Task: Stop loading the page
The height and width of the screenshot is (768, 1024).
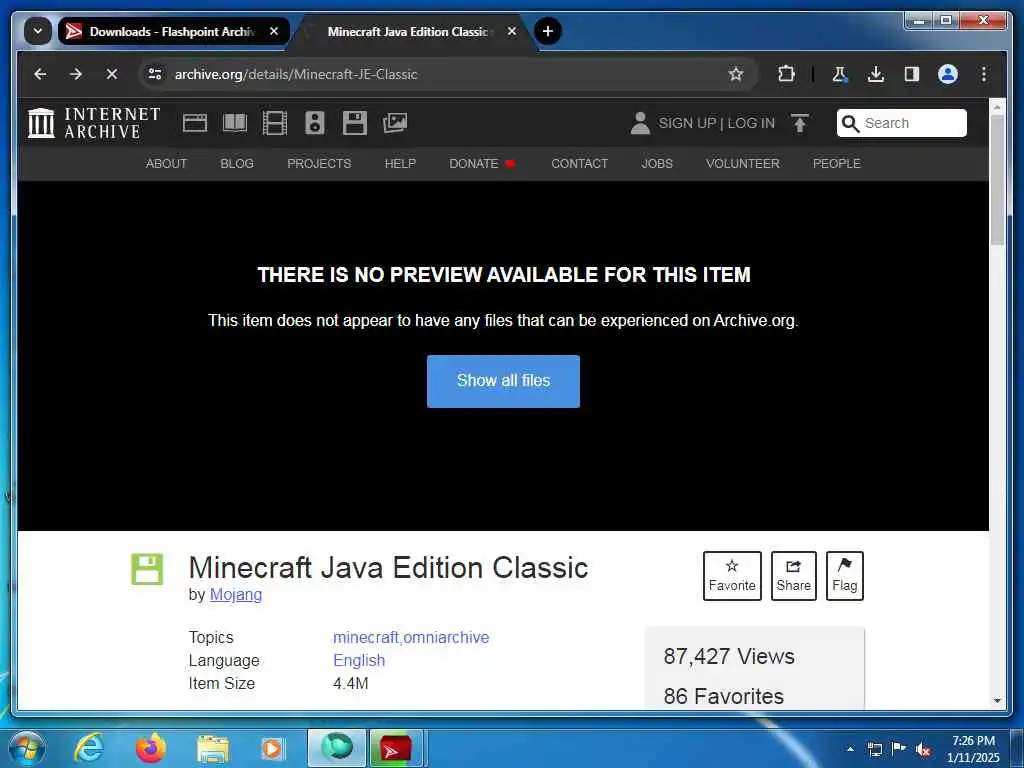Action: (x=112, y=74)
